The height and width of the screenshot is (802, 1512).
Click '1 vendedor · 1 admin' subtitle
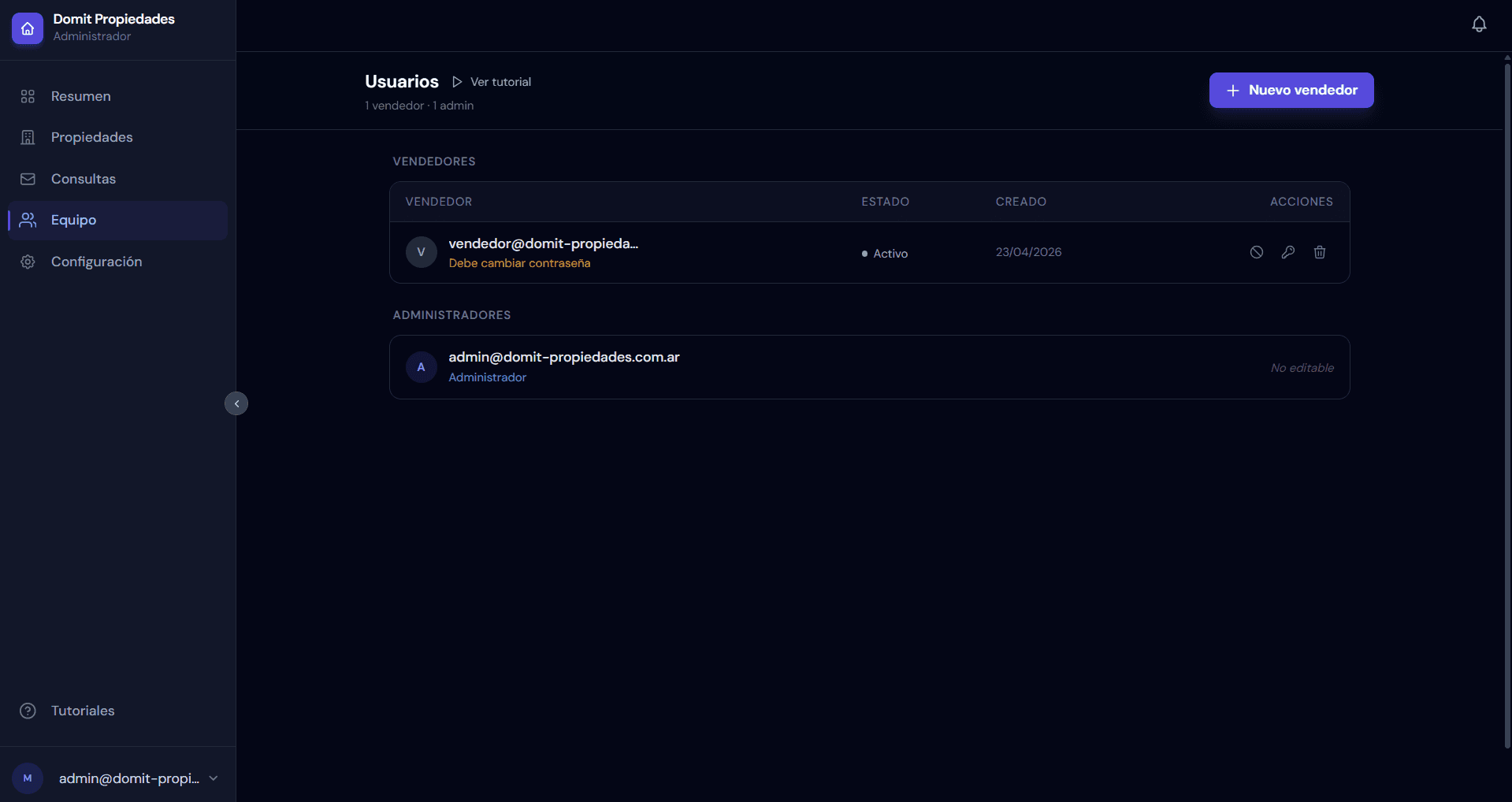419,106
